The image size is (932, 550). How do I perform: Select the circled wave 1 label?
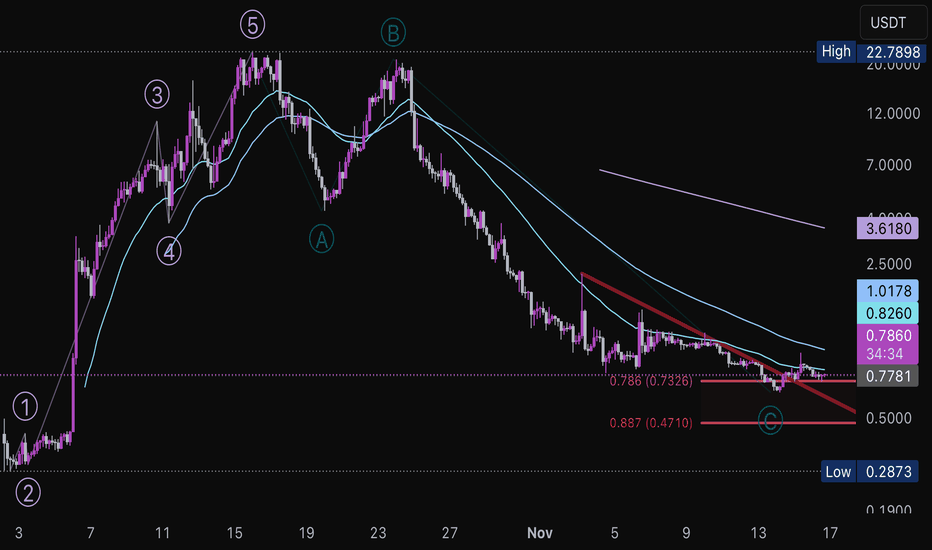pyautogui.click(x=26, y=407)
